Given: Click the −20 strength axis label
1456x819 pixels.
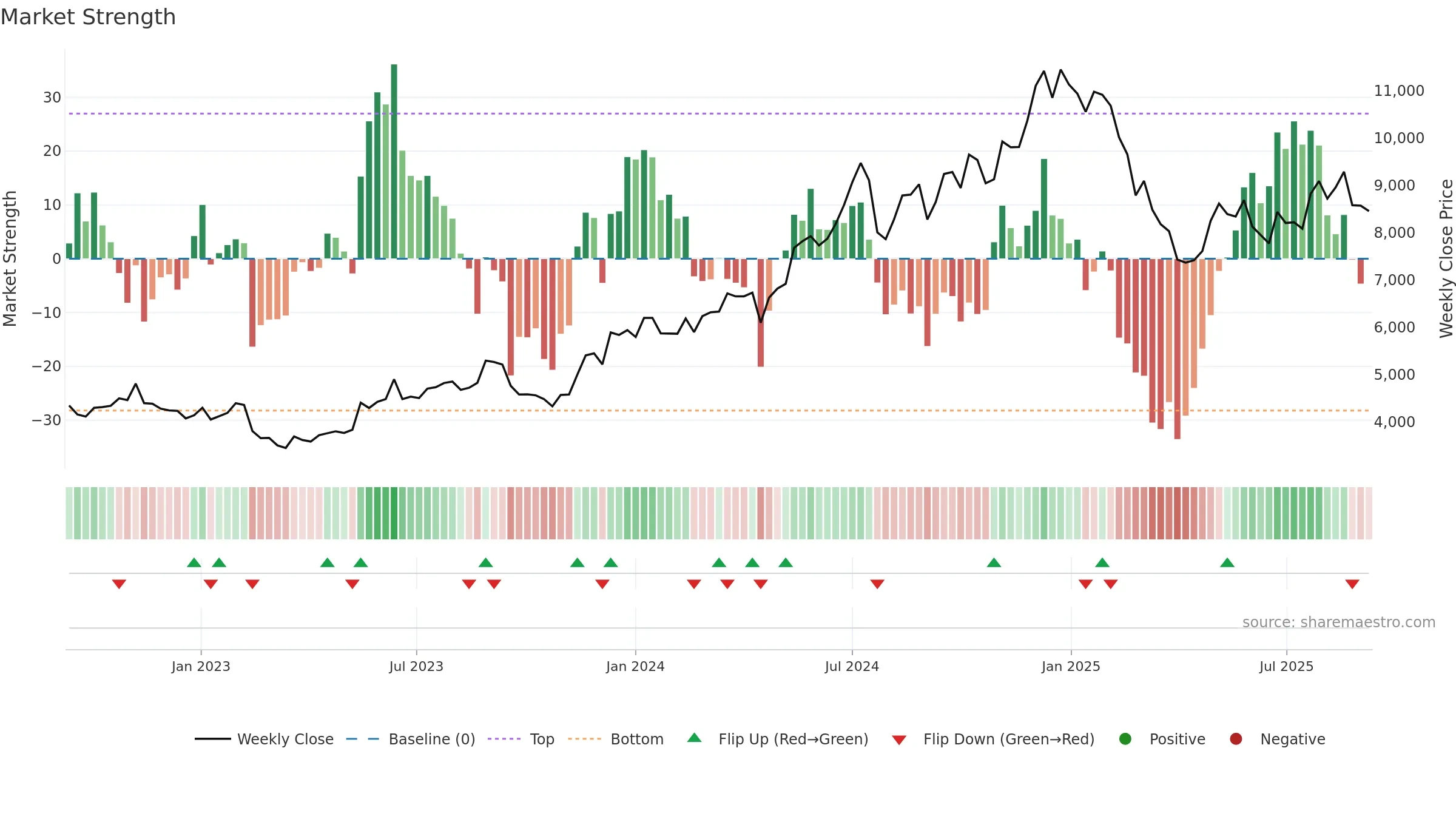Looking at the screenshot, I should tap(47, 366).
